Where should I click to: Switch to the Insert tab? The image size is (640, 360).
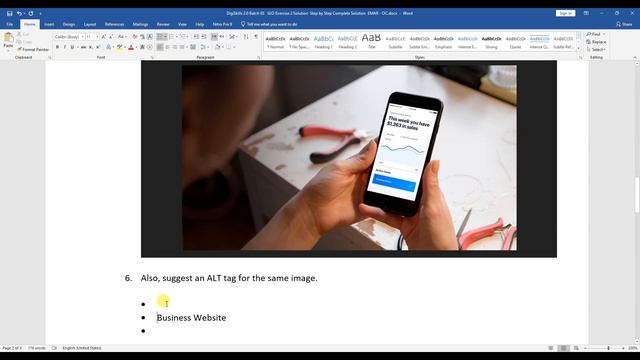click(x=49, y=24)
